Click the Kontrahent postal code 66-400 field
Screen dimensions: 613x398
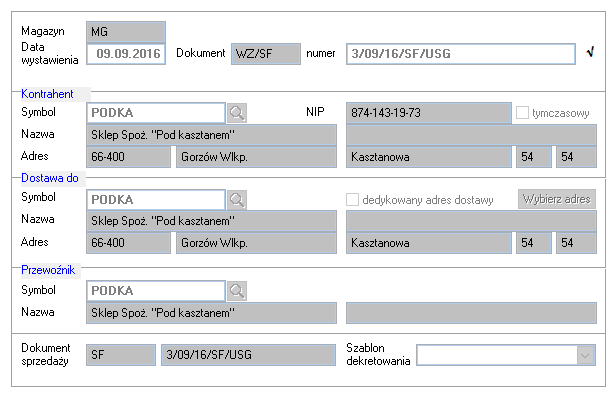point(128,157)
